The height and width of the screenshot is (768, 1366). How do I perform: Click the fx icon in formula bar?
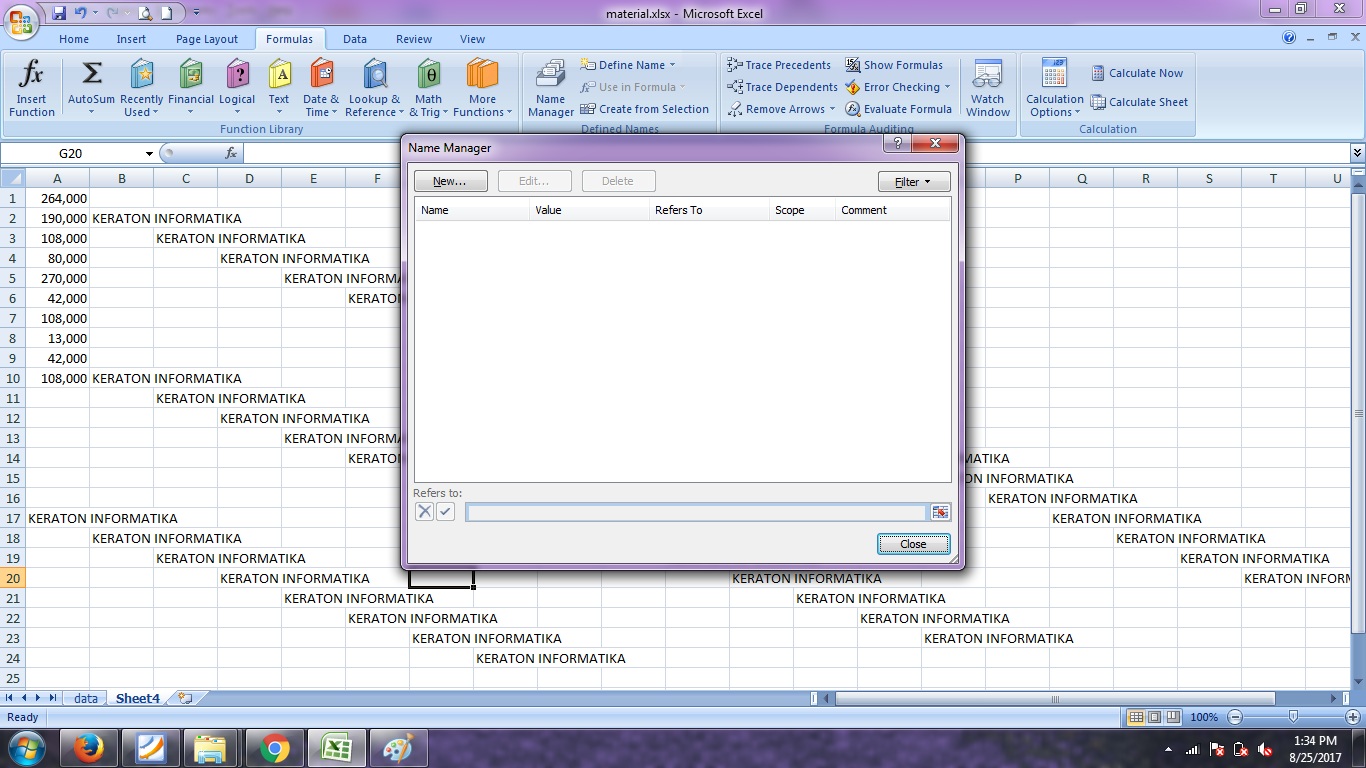point(231,153)
